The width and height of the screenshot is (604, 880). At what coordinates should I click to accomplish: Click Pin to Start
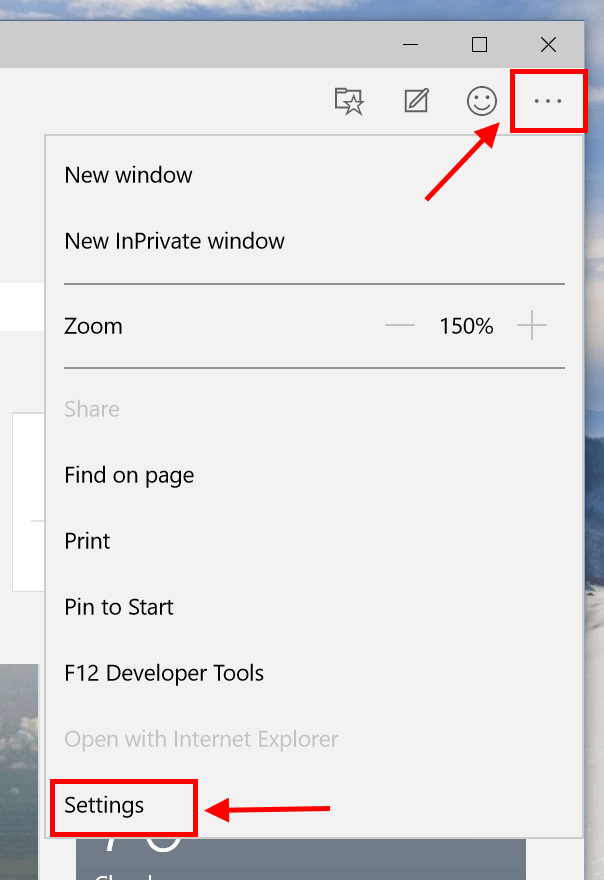point(119,607)
